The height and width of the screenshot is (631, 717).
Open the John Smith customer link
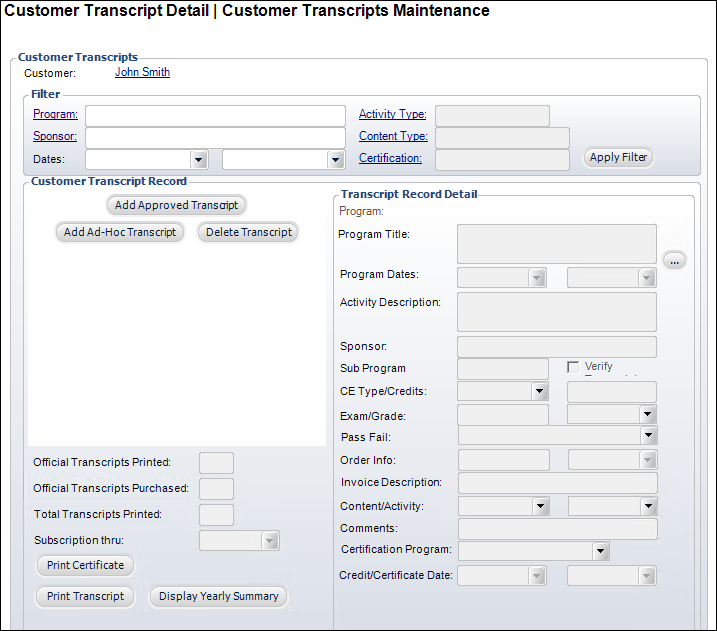click(142, 72)
